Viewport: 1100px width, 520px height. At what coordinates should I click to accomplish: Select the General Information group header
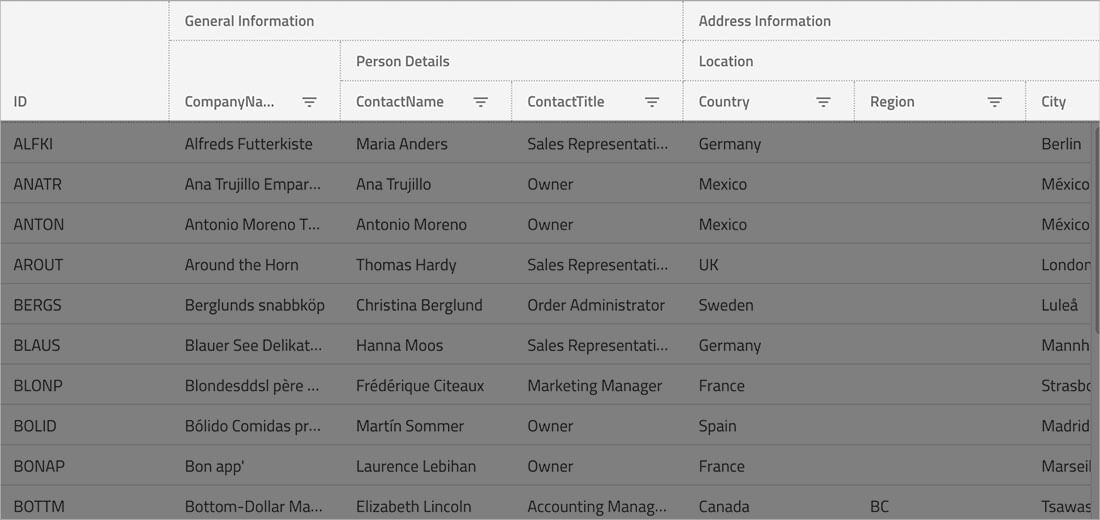pyautogui.click(x=249, y=21)
